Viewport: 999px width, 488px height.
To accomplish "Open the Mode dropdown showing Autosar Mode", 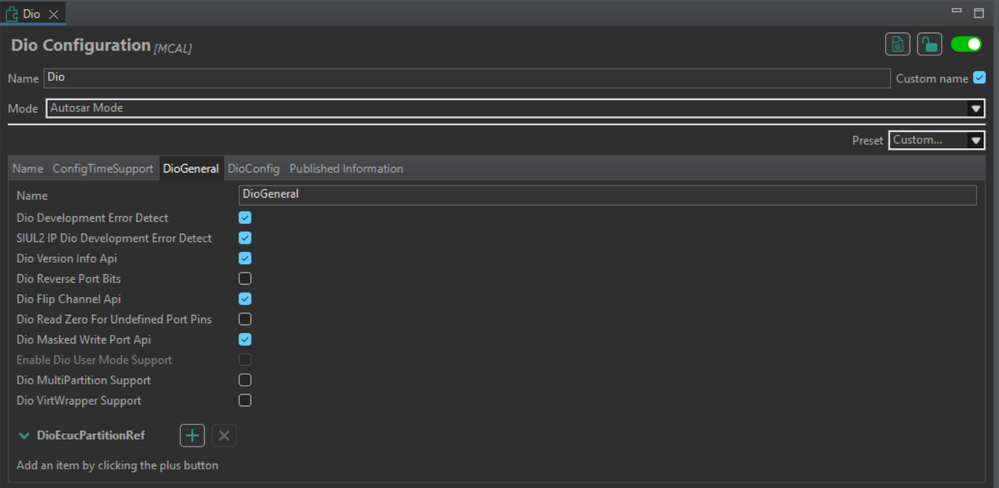I will point(515,108).
